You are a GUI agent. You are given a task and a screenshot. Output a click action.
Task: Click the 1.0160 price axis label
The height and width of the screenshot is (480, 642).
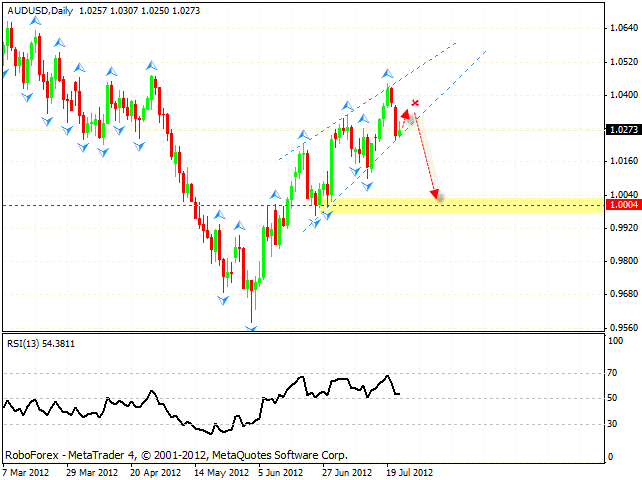[x=624, y=161]
